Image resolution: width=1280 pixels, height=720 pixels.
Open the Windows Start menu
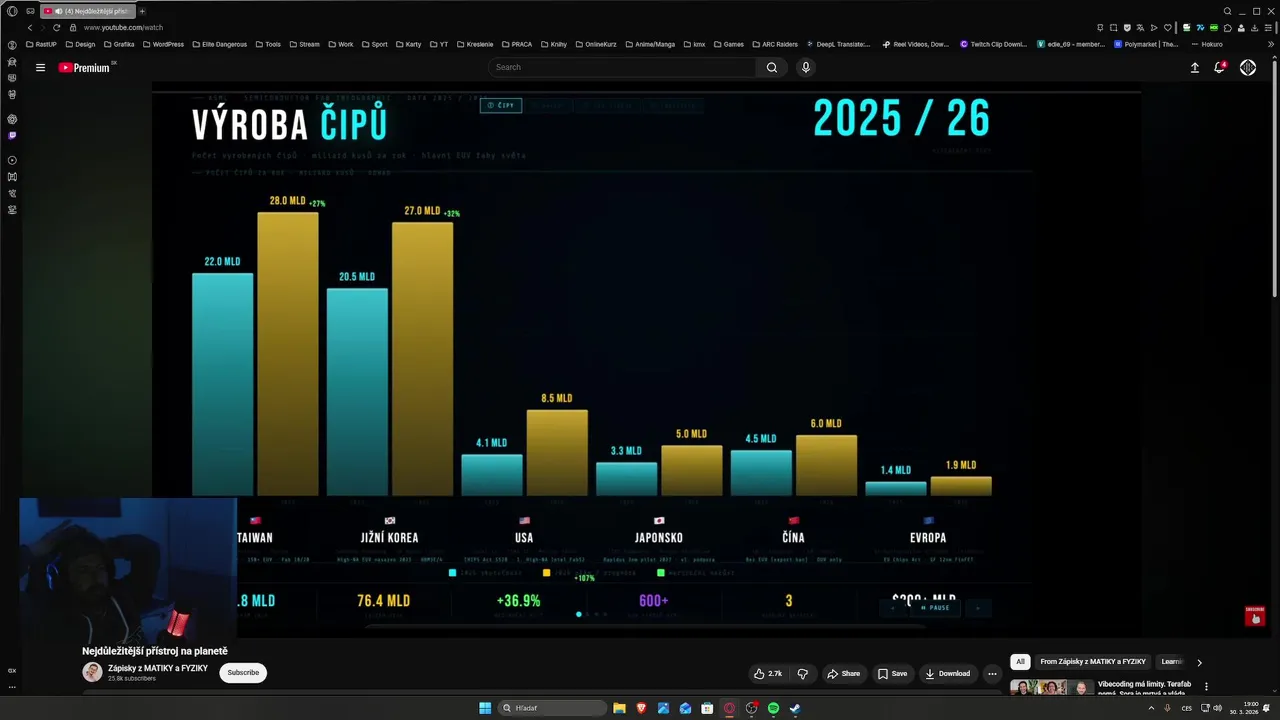[x=485, y=708]
